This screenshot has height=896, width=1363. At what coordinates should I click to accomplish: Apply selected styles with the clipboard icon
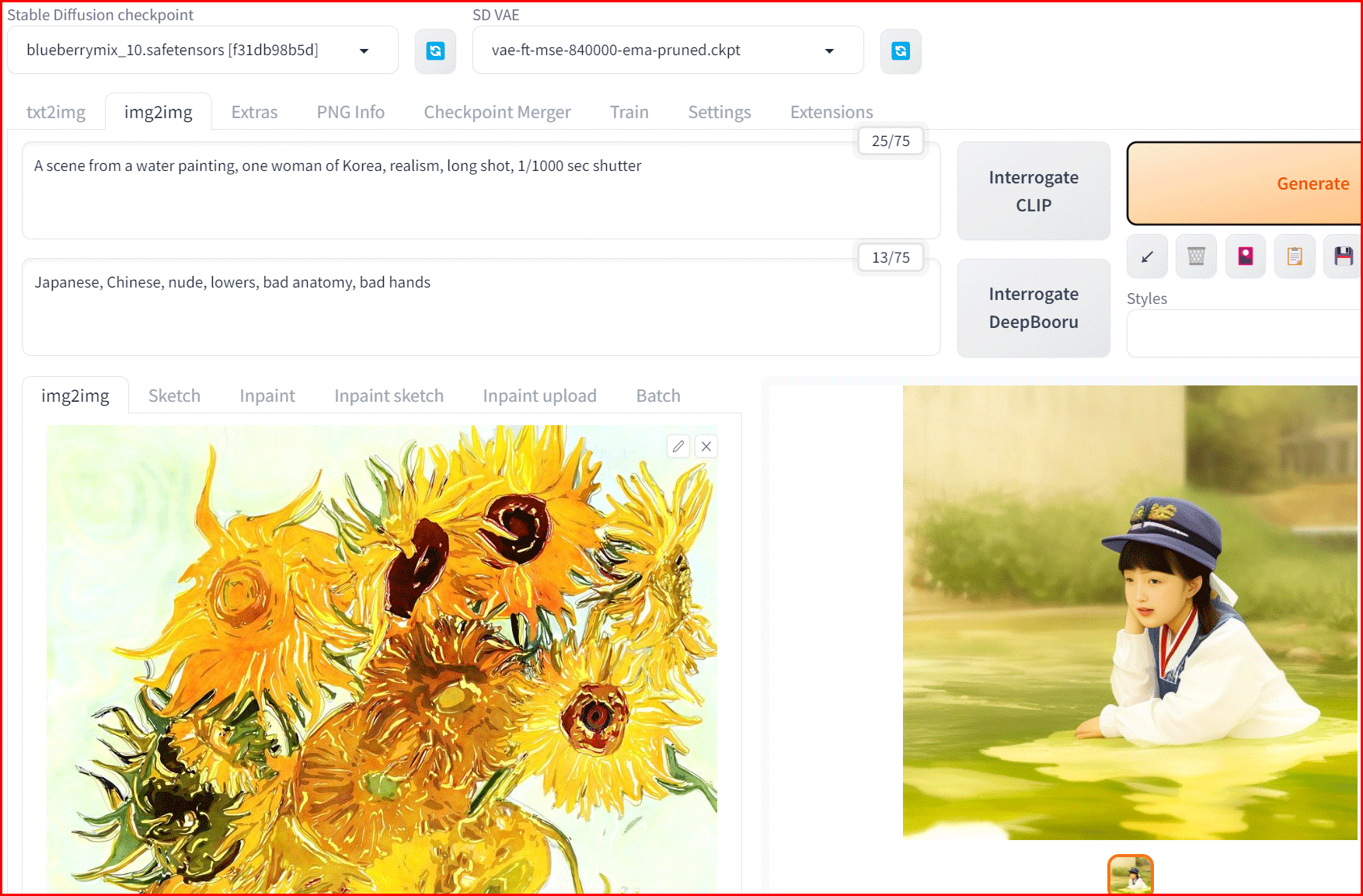pos(1295,256)
